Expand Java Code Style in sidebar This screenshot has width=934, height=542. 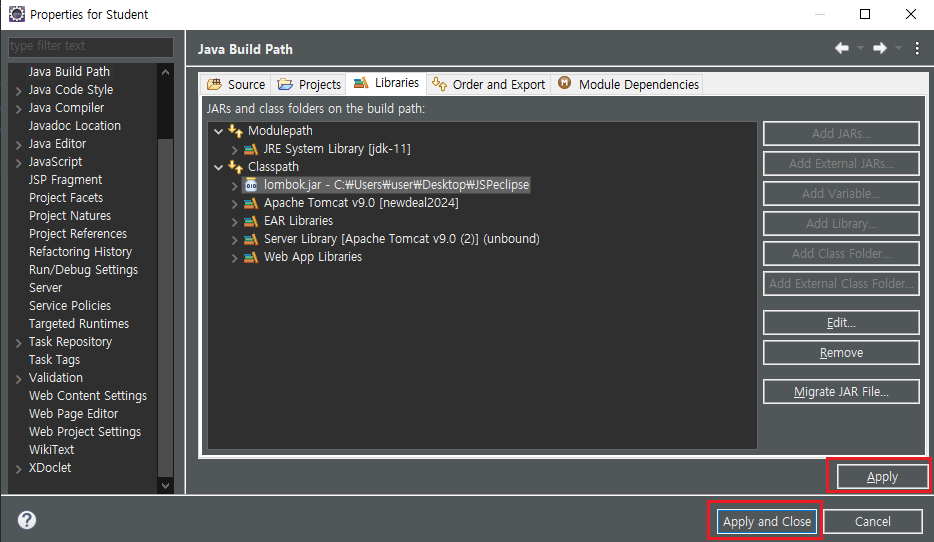click(18, 91)
